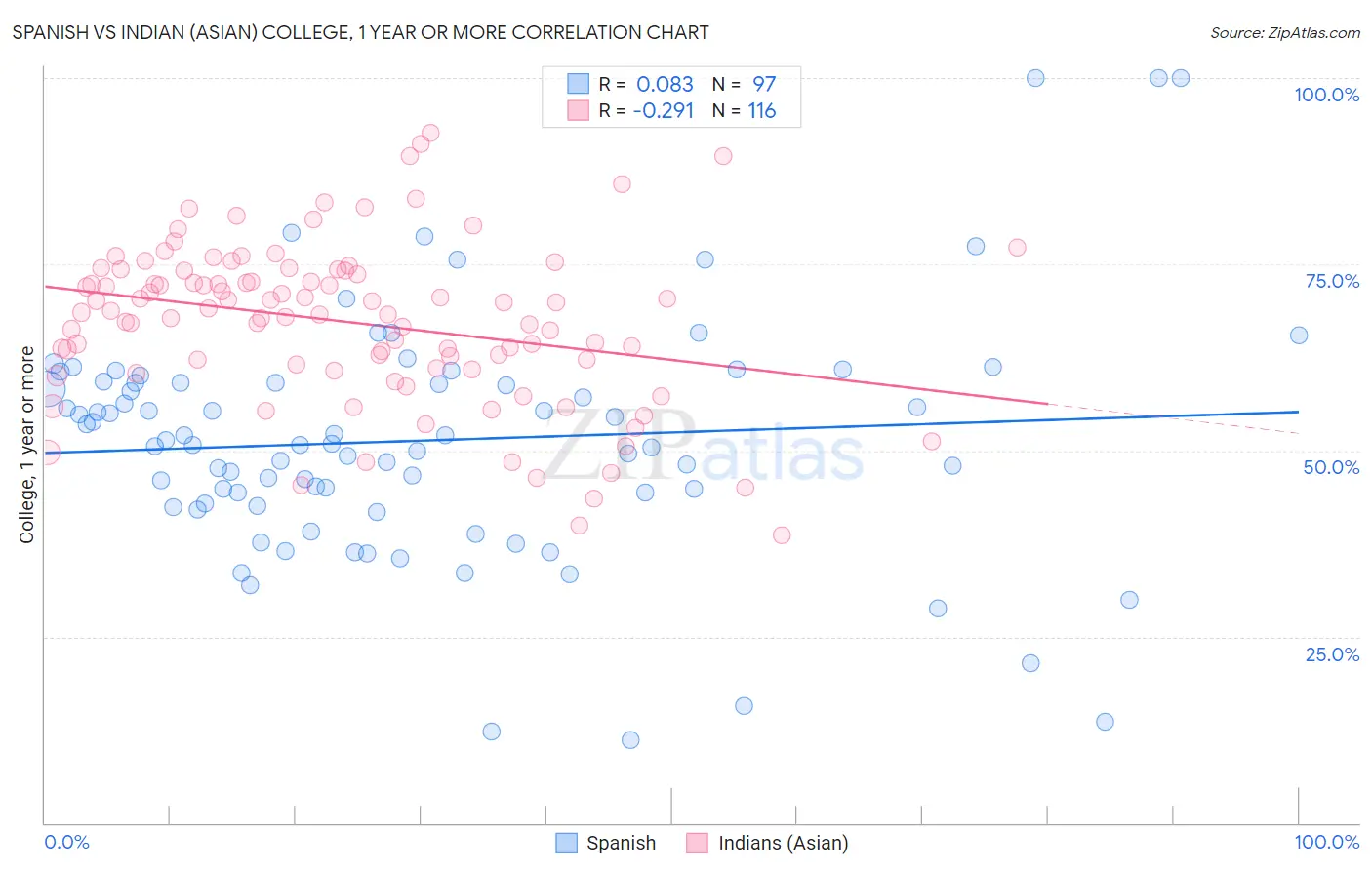Click the N value 97 in legend
This screenshot has width=1372, height=870.
coord(764,84)
